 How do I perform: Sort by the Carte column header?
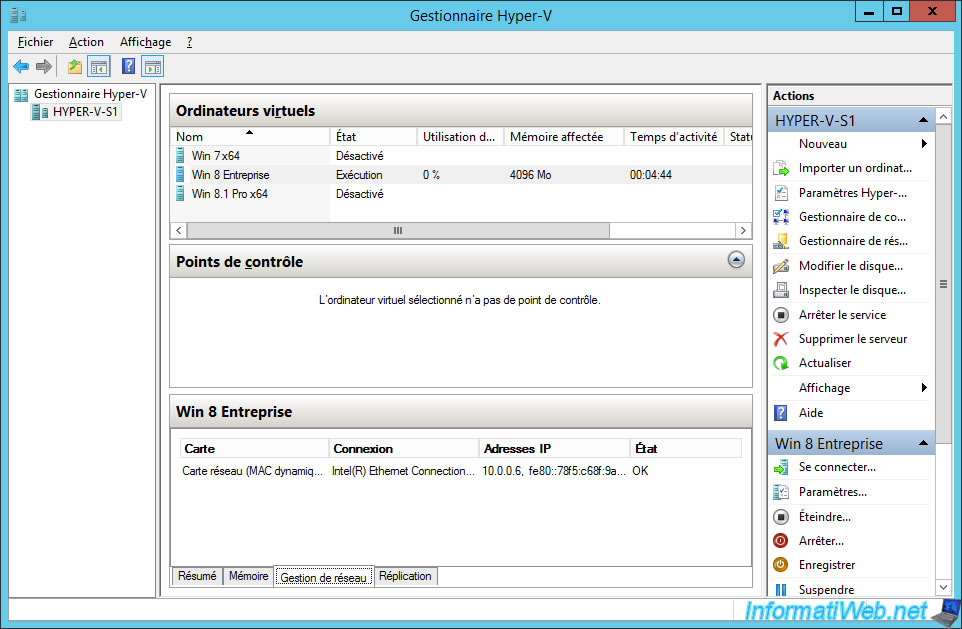255,449
